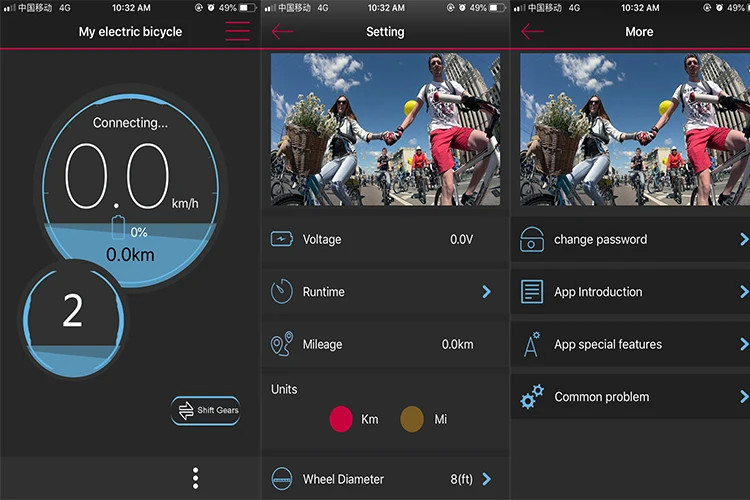
Task: Tap the Mileage label
Action: coord(322,344)
